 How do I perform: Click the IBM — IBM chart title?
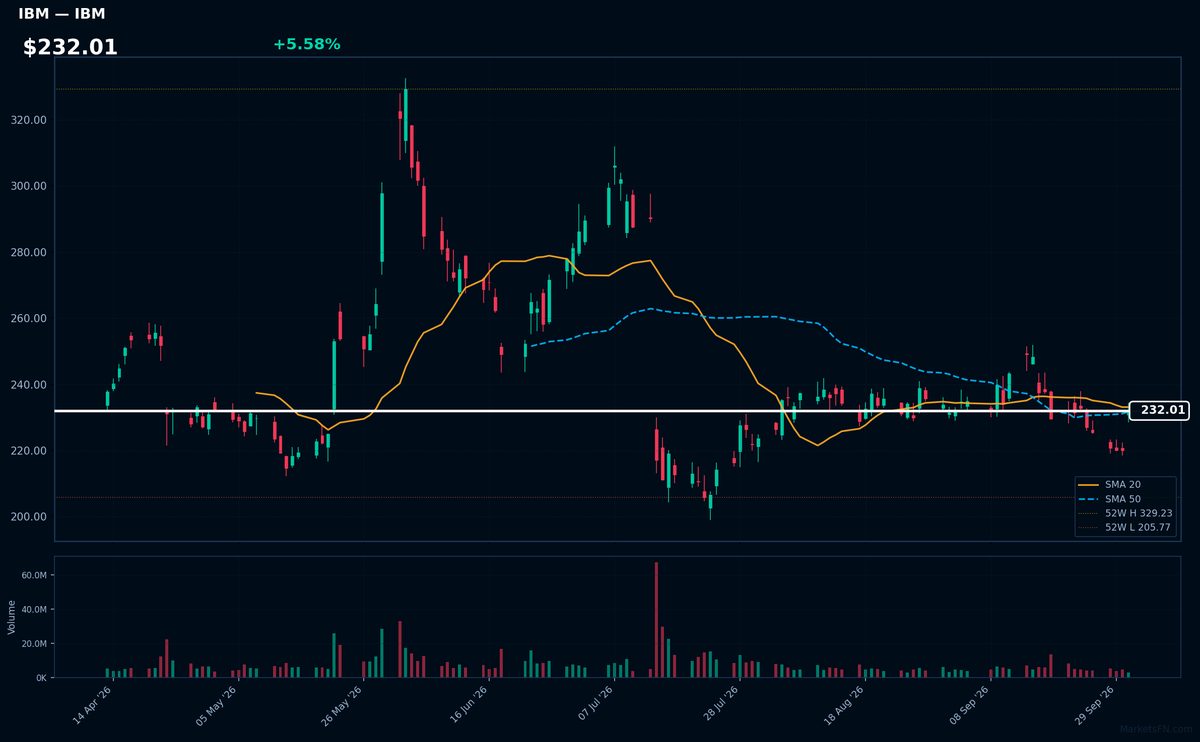click(62, 14)
